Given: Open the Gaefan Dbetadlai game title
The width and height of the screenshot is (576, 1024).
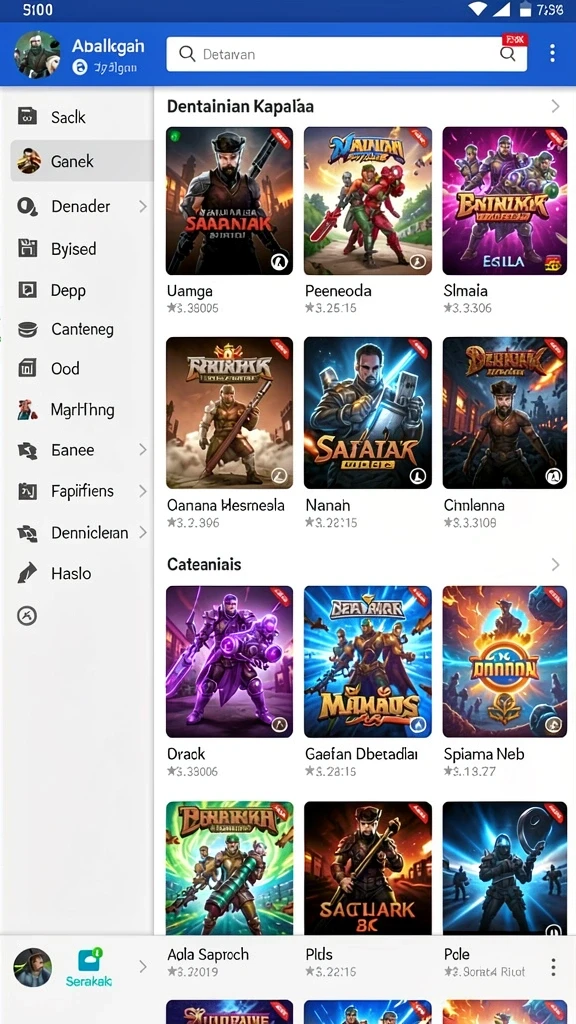Looking at the screenshot, I should (x=361, y=754).
